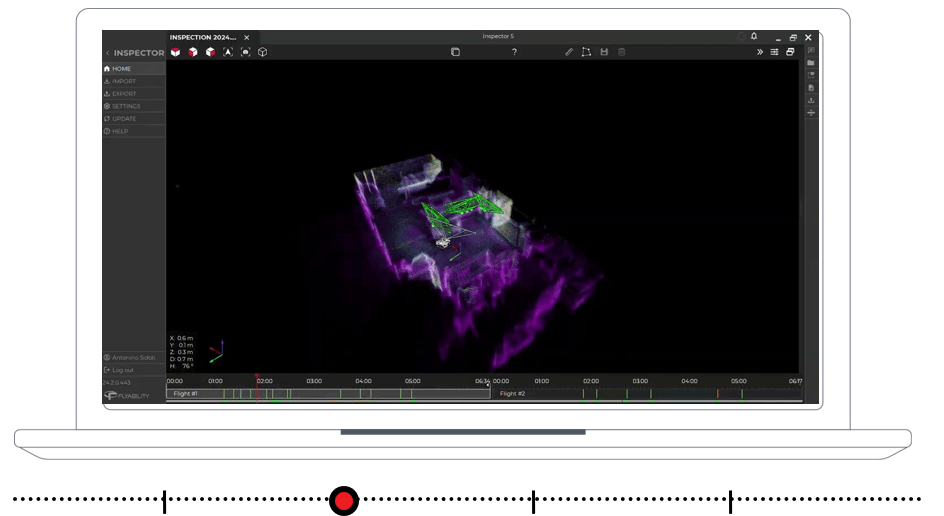Open the question mark help icon
Viewport: 944px width, 516px height.
tap(514, 52)
